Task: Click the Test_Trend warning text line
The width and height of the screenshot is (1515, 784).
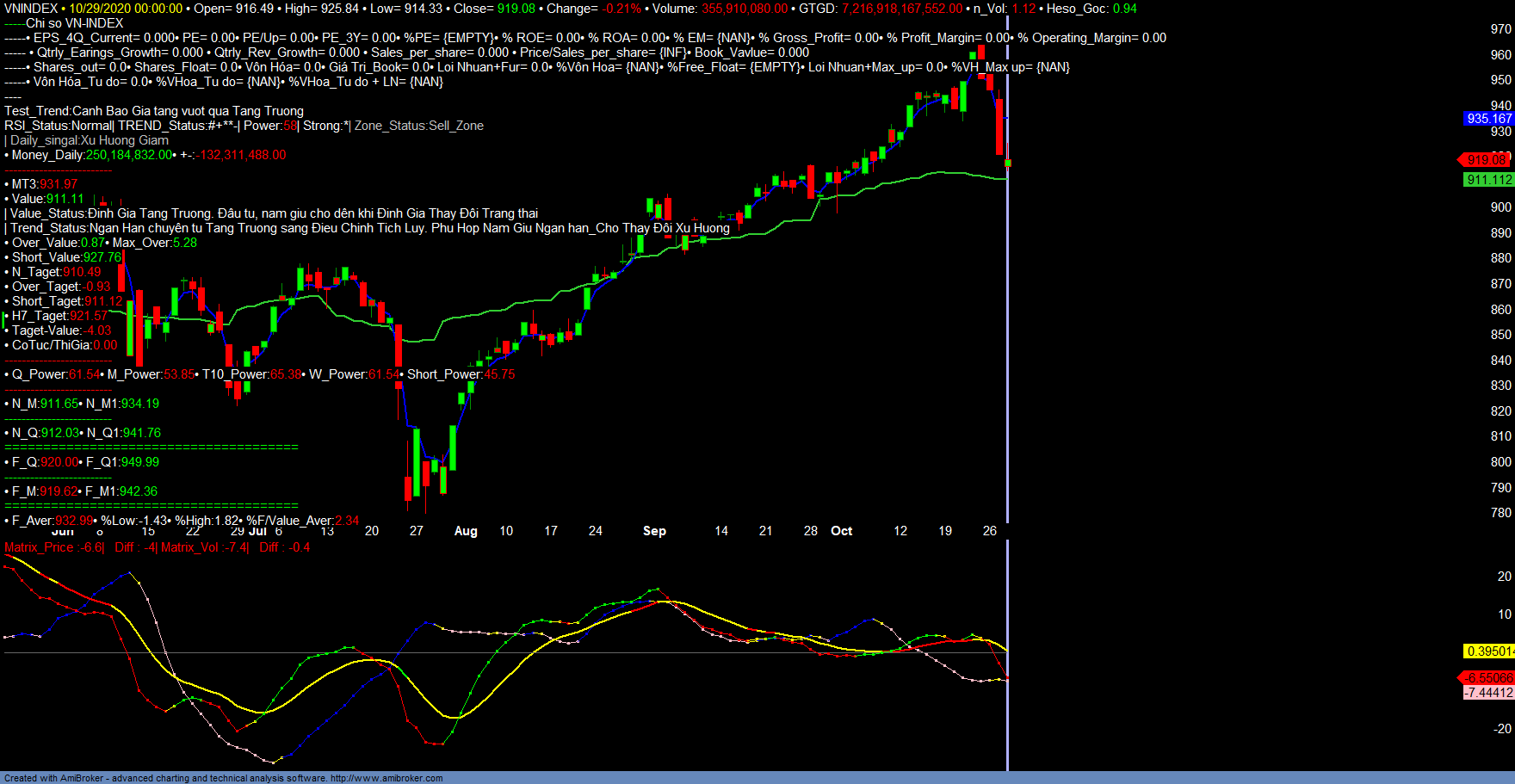Action: click(x=154, y=111)
